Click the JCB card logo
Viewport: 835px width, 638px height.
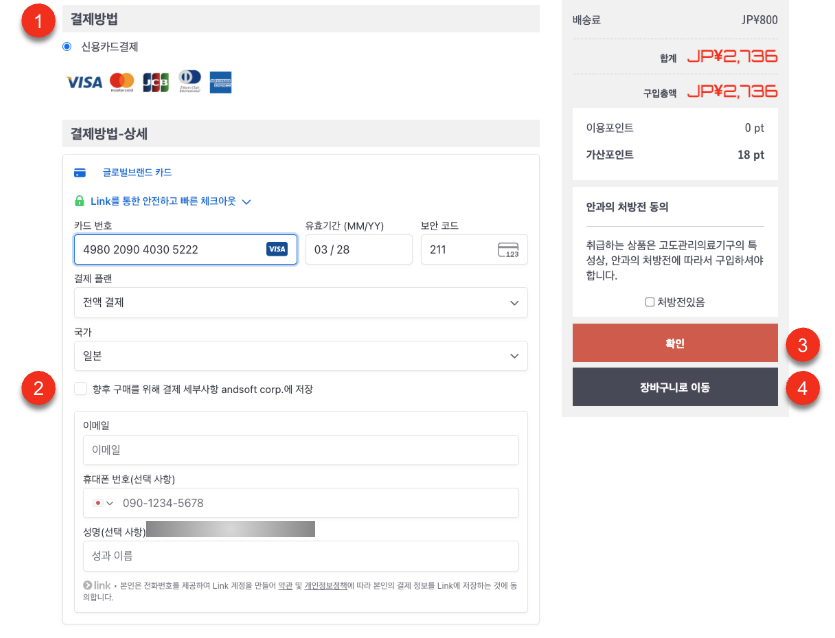(x=155, y=82)
